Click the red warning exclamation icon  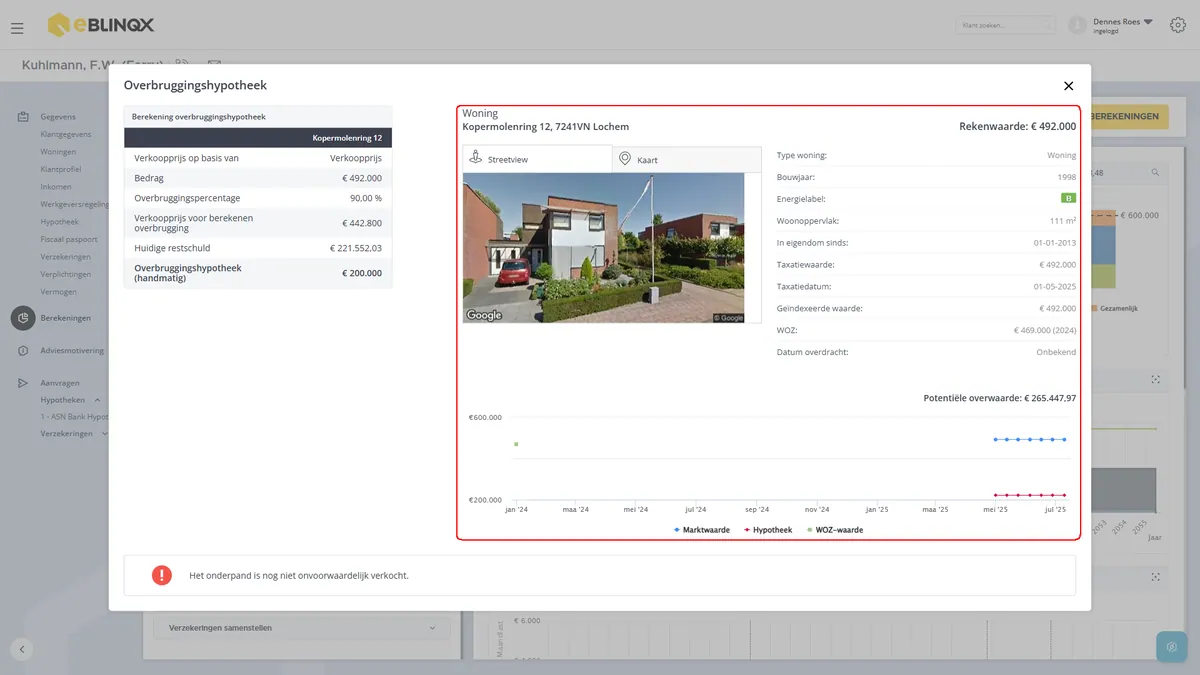point(161,575)
